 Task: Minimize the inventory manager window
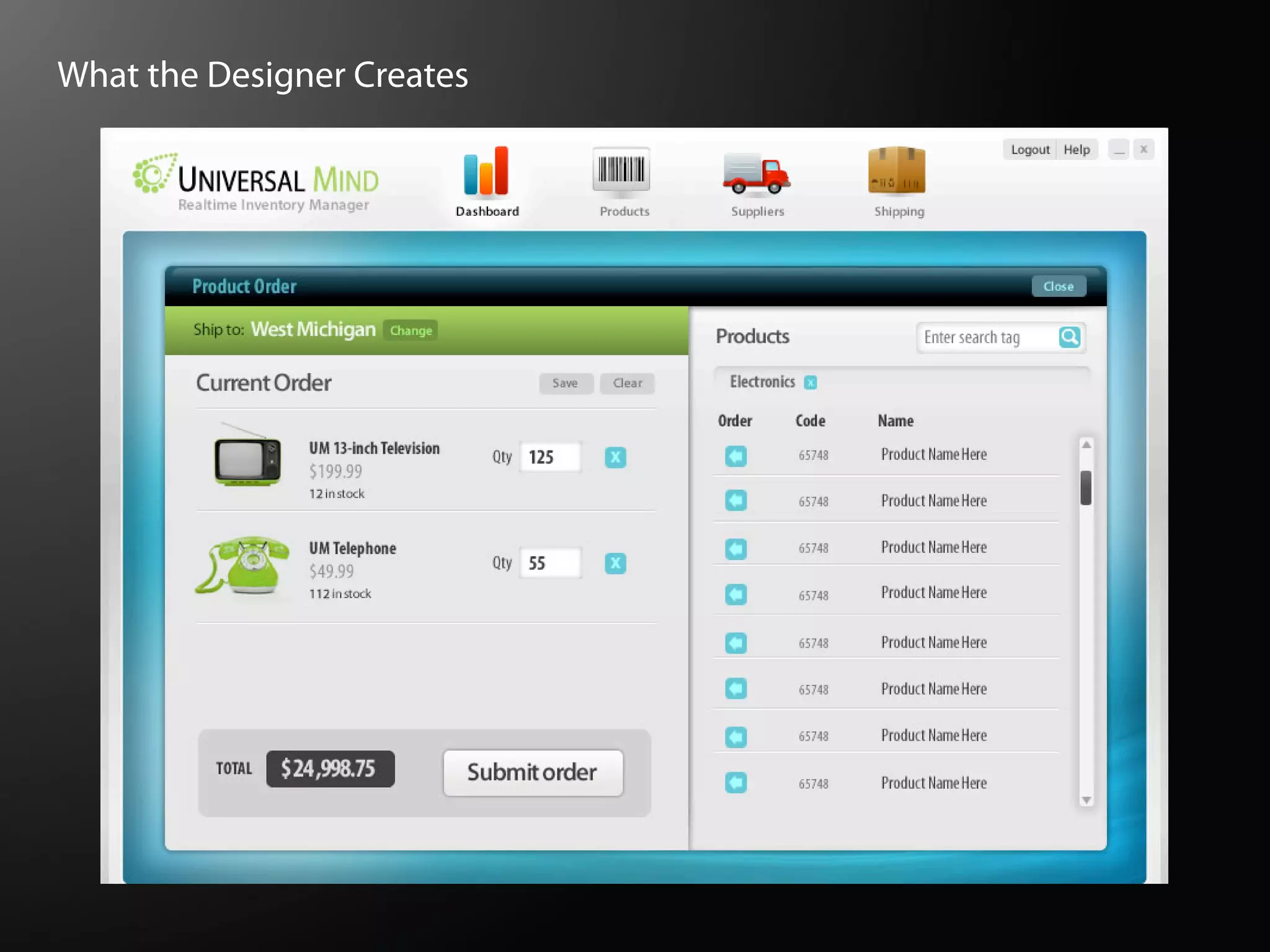click(1118, 149)
